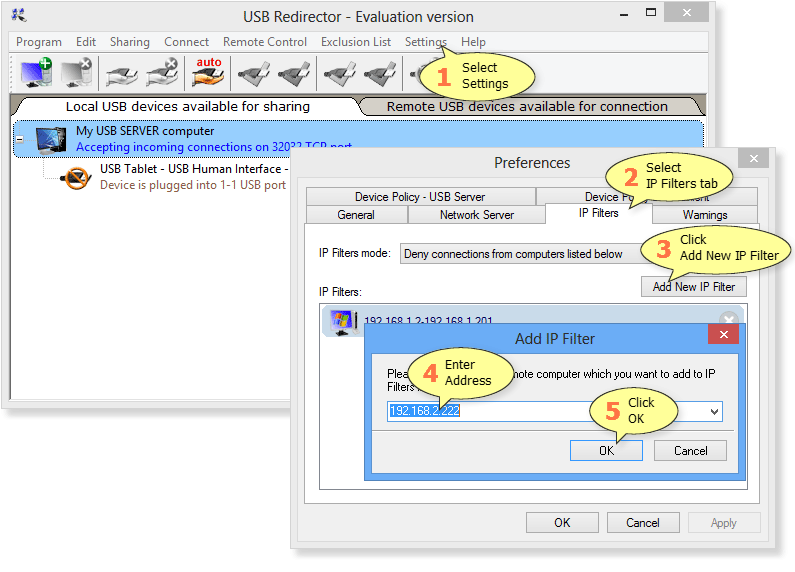
Task: Click the Apply button in Preferences
Action: (724, 523)
